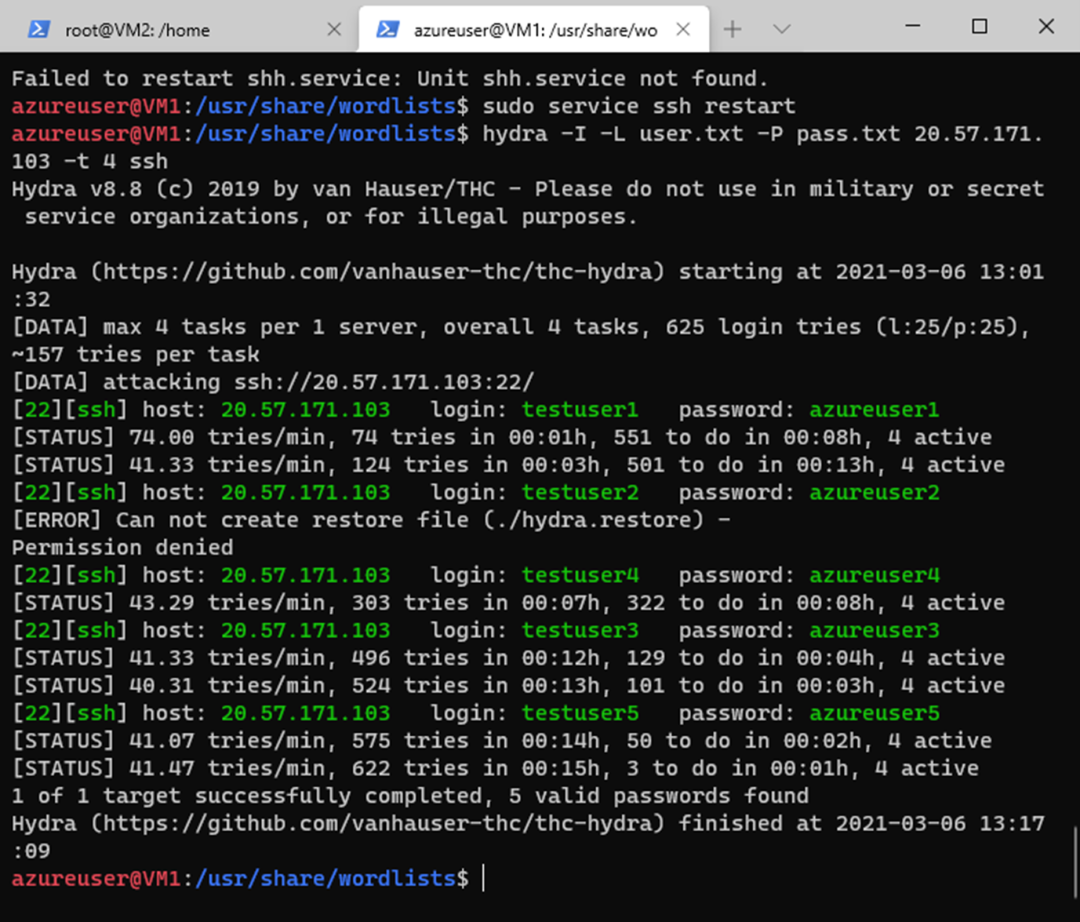This screenshot has width=1080, height=922.
Task: Click '[DATA] attacking ssh://20.57.171.103:22/' line
Action: click(273, 381)
